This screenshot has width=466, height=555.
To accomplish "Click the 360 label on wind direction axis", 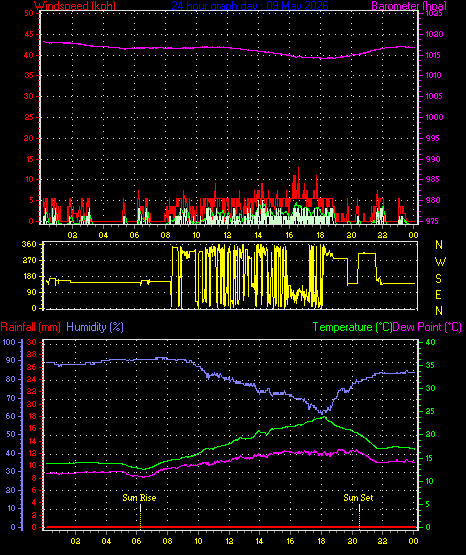I will [29, 245].
